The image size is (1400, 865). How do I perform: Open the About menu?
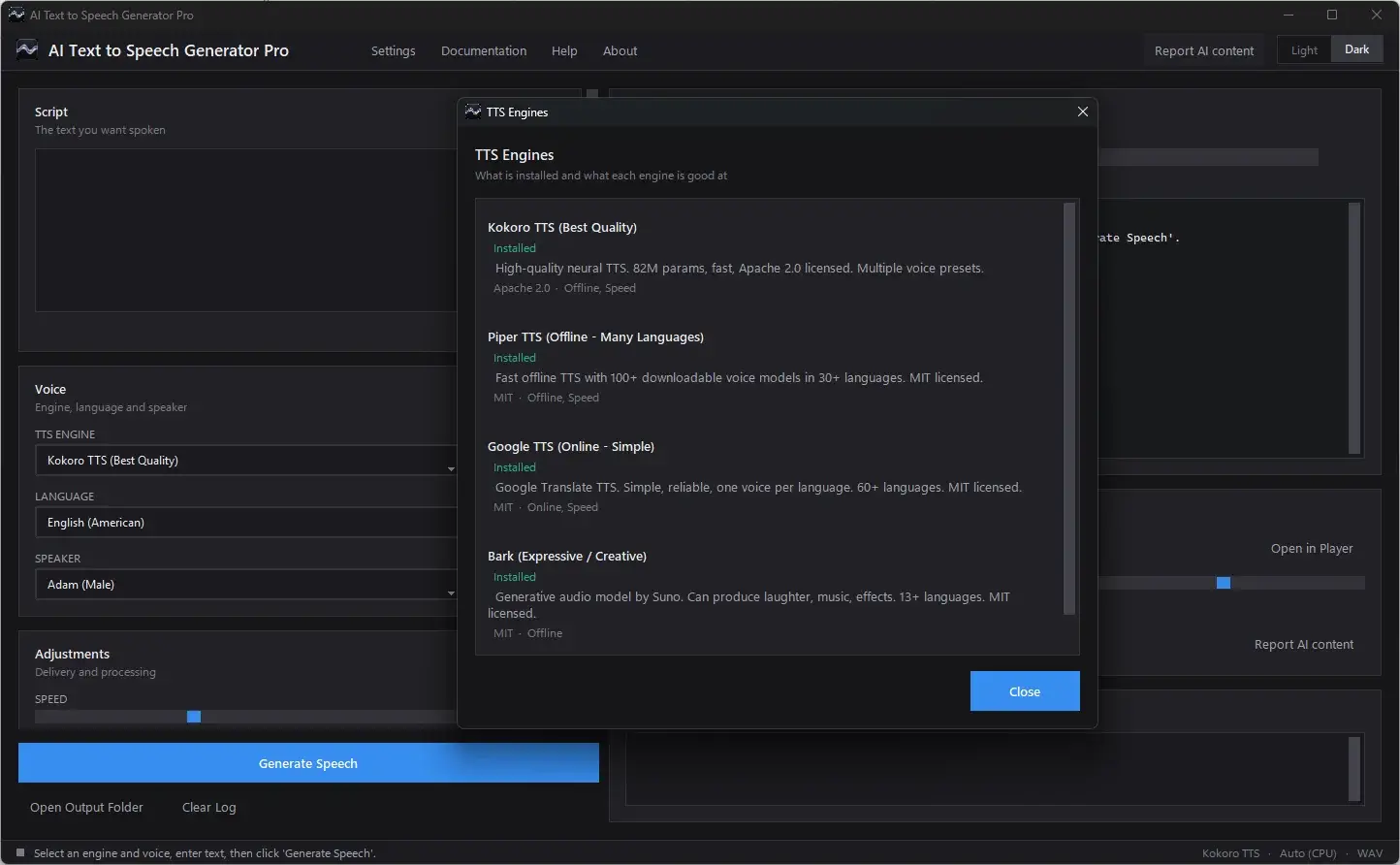tap(620, 50)
